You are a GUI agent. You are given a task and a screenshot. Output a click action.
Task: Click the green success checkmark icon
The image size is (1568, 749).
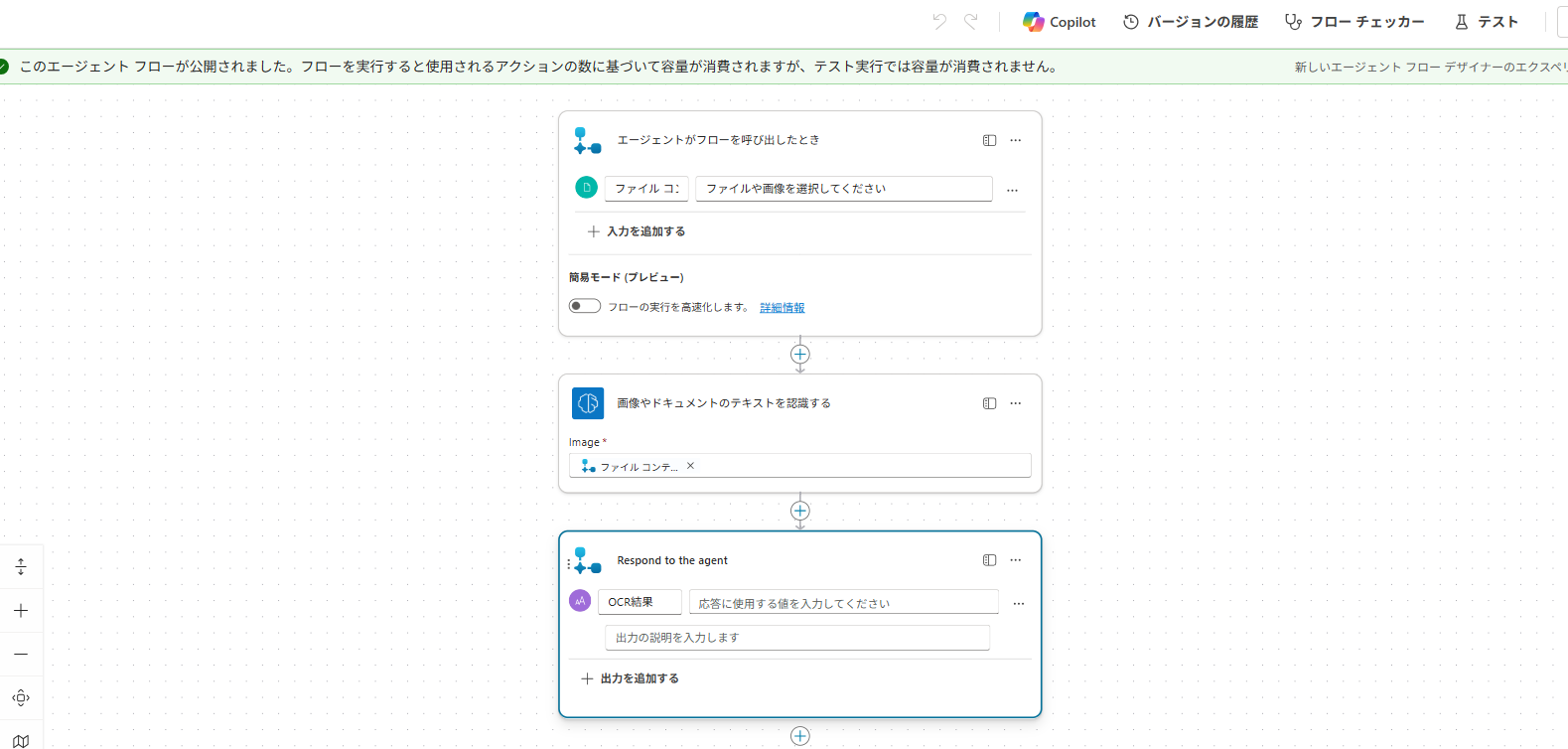(3, 67)
